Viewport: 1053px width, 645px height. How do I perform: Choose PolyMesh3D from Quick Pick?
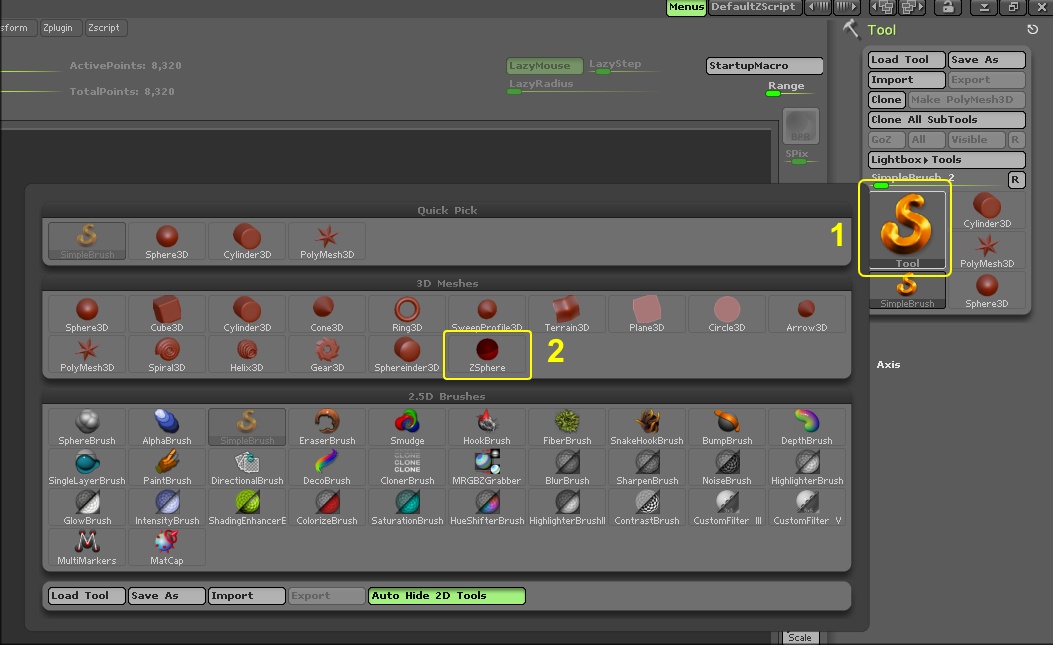[x=326, y=240]
